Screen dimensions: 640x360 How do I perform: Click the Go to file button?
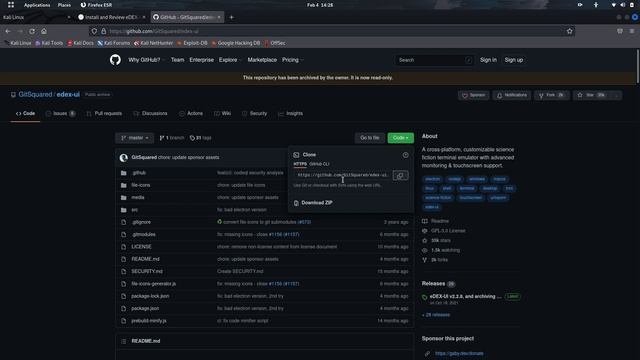[370, 138]
